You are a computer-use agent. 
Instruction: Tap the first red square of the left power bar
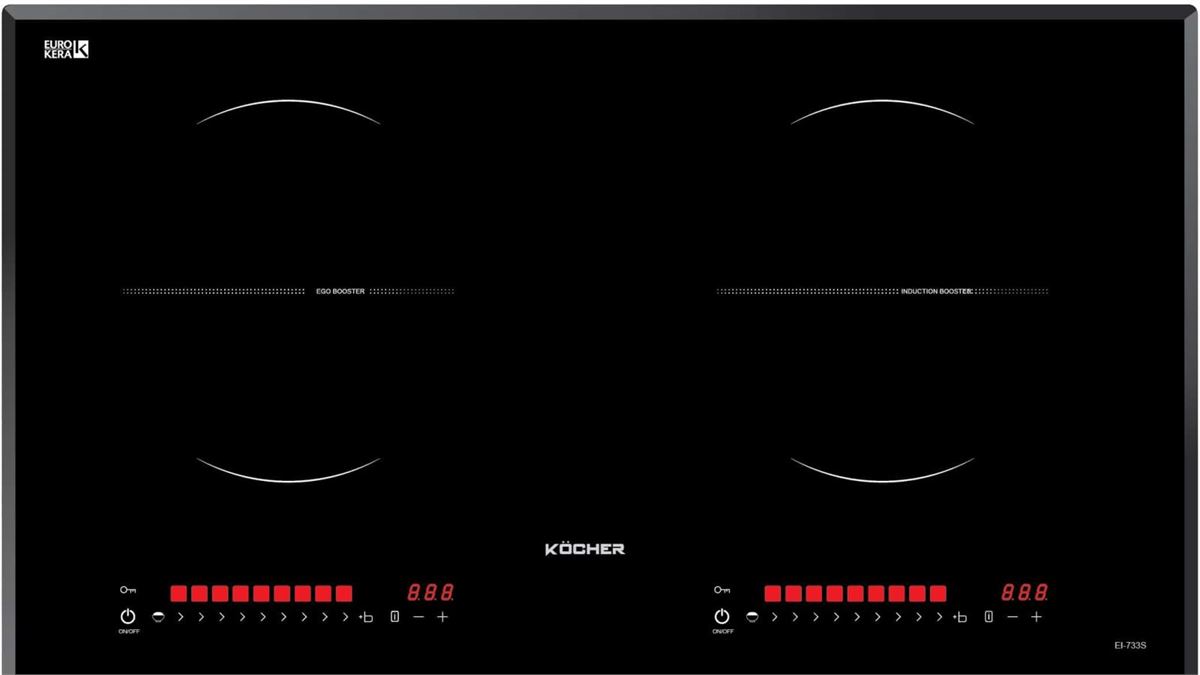(179, 593)
